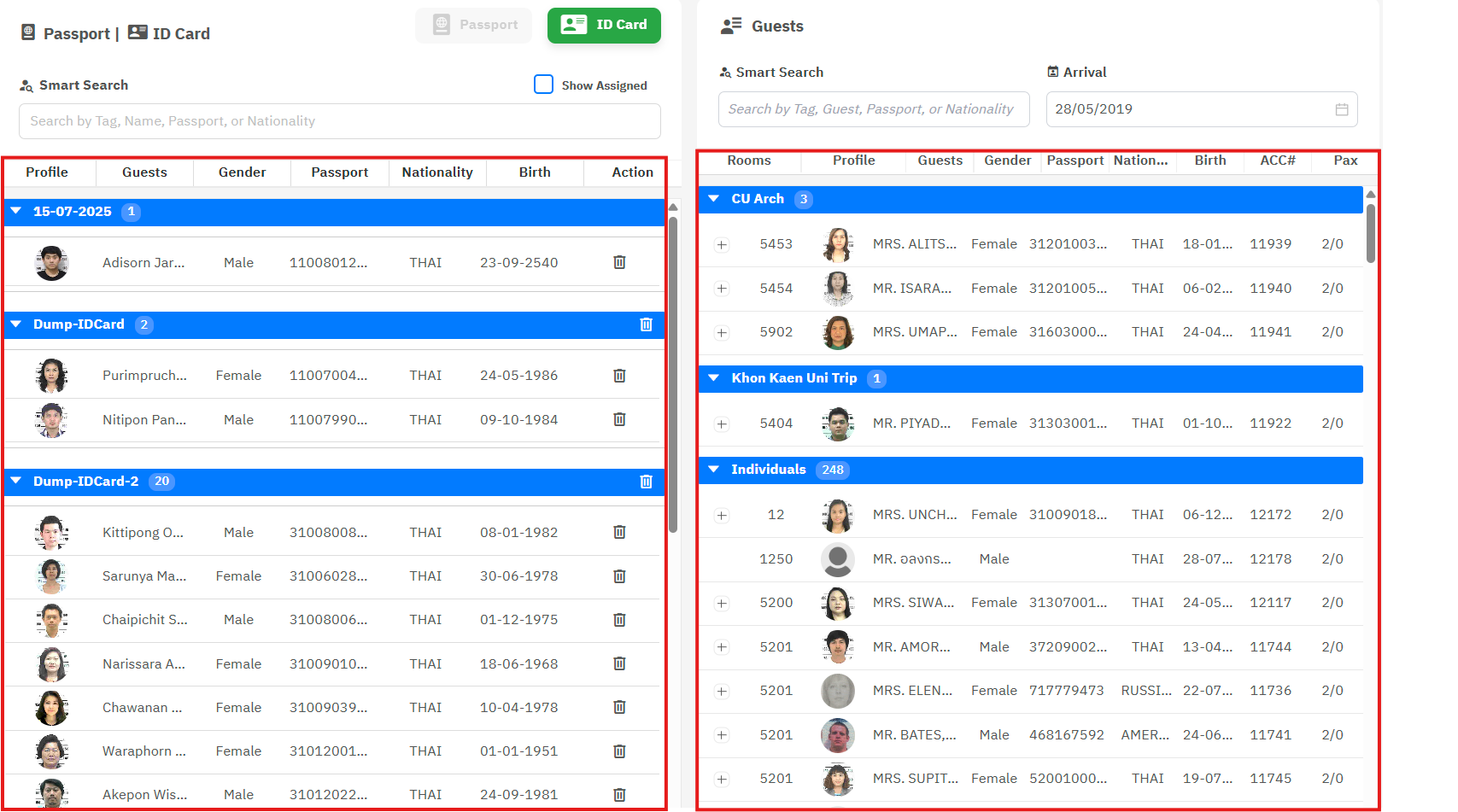Viewport: 1458px width, 812px height.
Task: Open the Arrival date calendar icon
Action: [x=1341, y=109]
